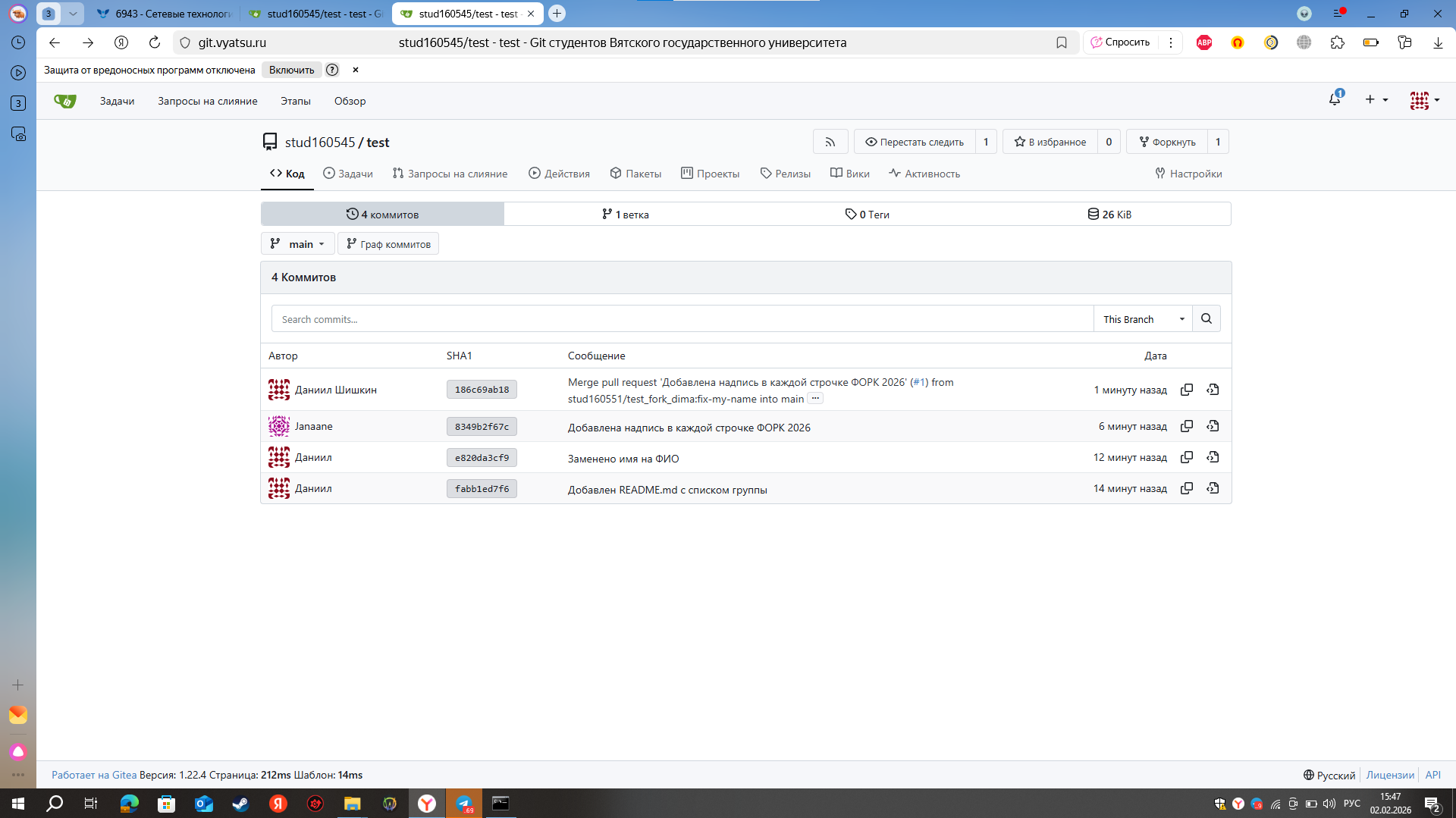1456x818 pixels.
Task: Toggle watching via 'Перестать следить'
Action: click(x=915, y=142)
